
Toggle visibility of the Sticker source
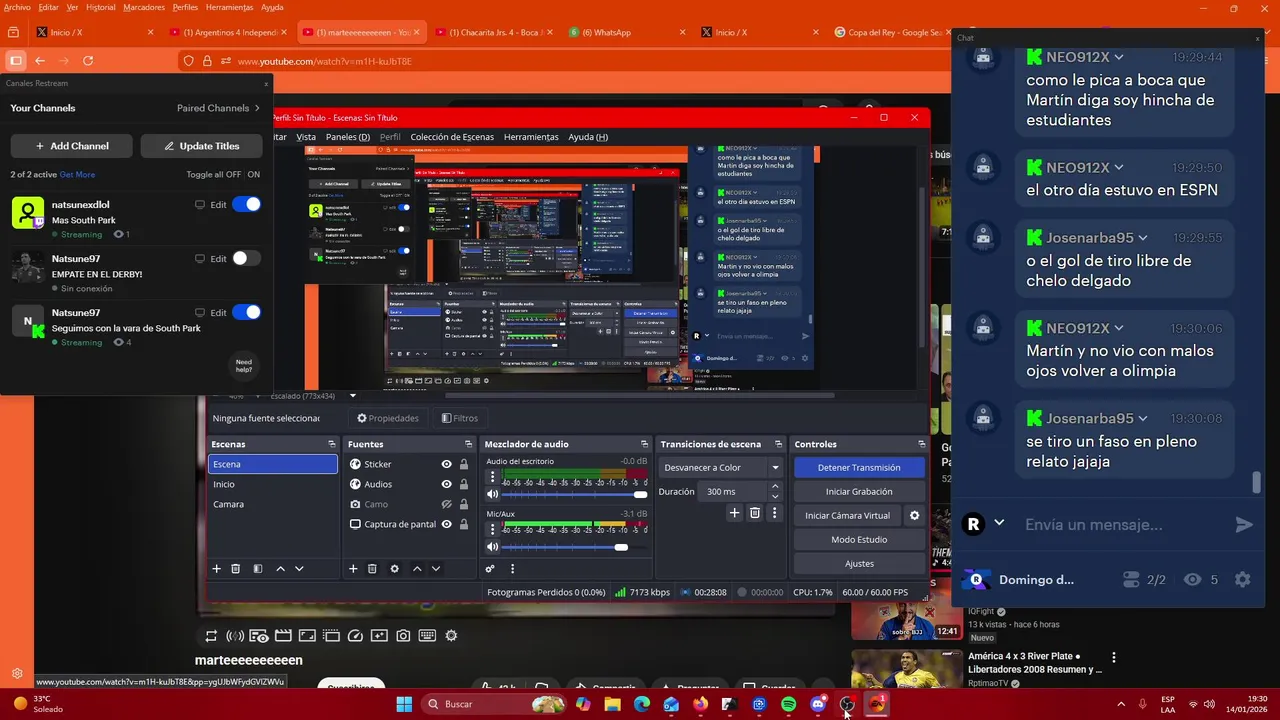pyautogui.click(x=446, y=464)
